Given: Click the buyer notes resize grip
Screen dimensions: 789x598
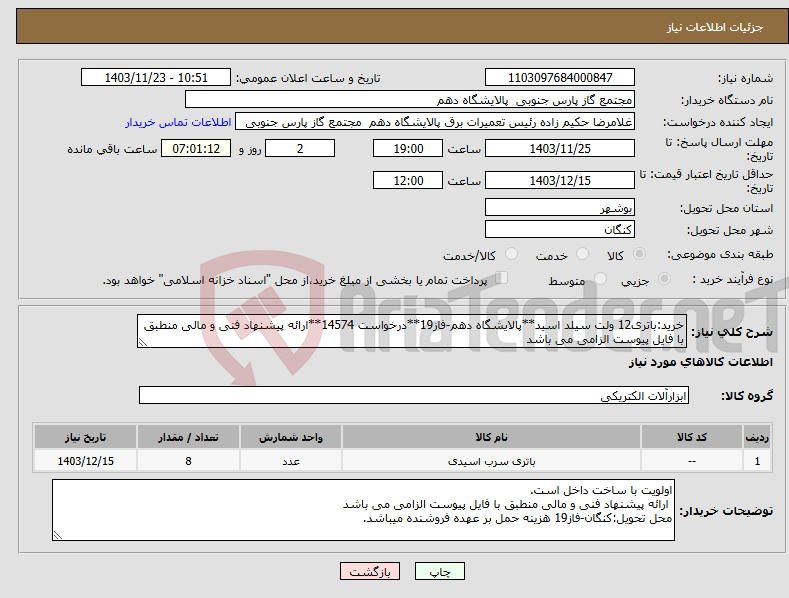Looking at the screenshot, I should coord(58,535).
